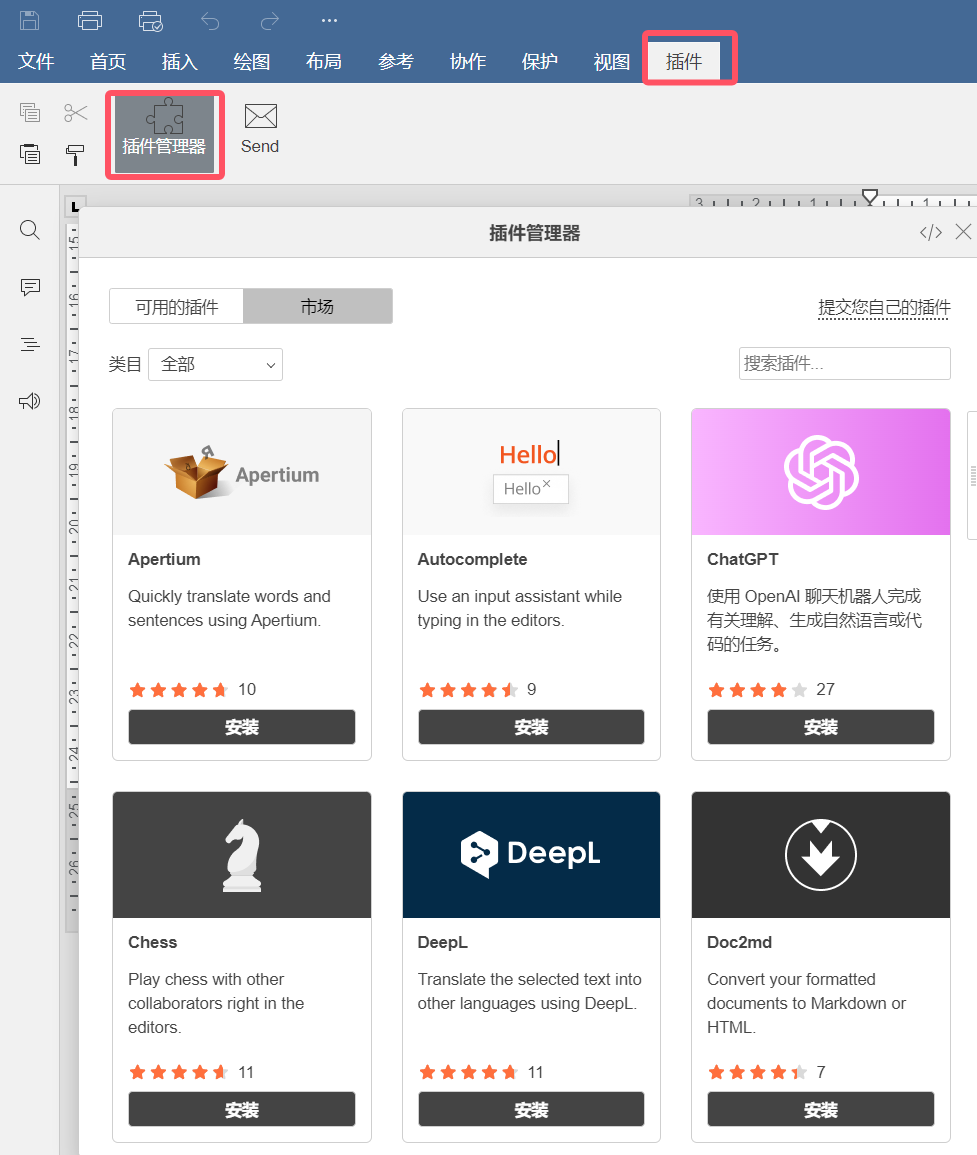Install the ChatGPT plugin
This screenshot has height=1155, width=977.
[821, 727]
